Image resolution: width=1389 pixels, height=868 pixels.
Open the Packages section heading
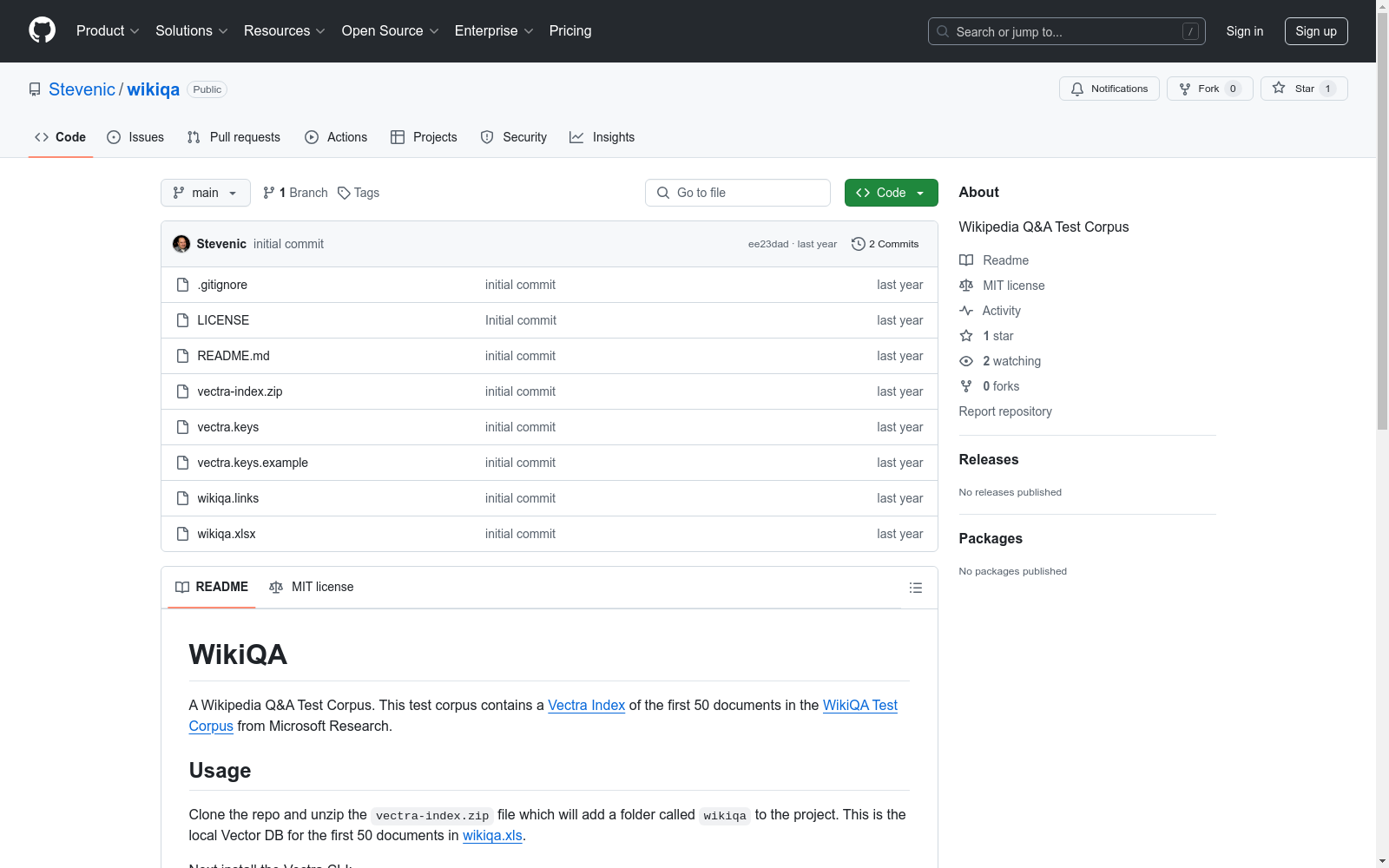click(991, 539)
